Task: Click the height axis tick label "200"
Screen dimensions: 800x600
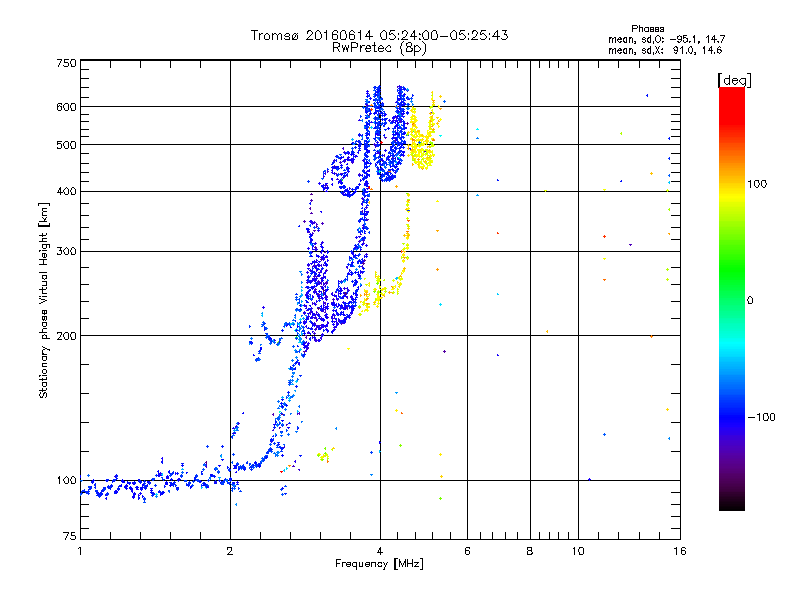Action: coord(66,336)
